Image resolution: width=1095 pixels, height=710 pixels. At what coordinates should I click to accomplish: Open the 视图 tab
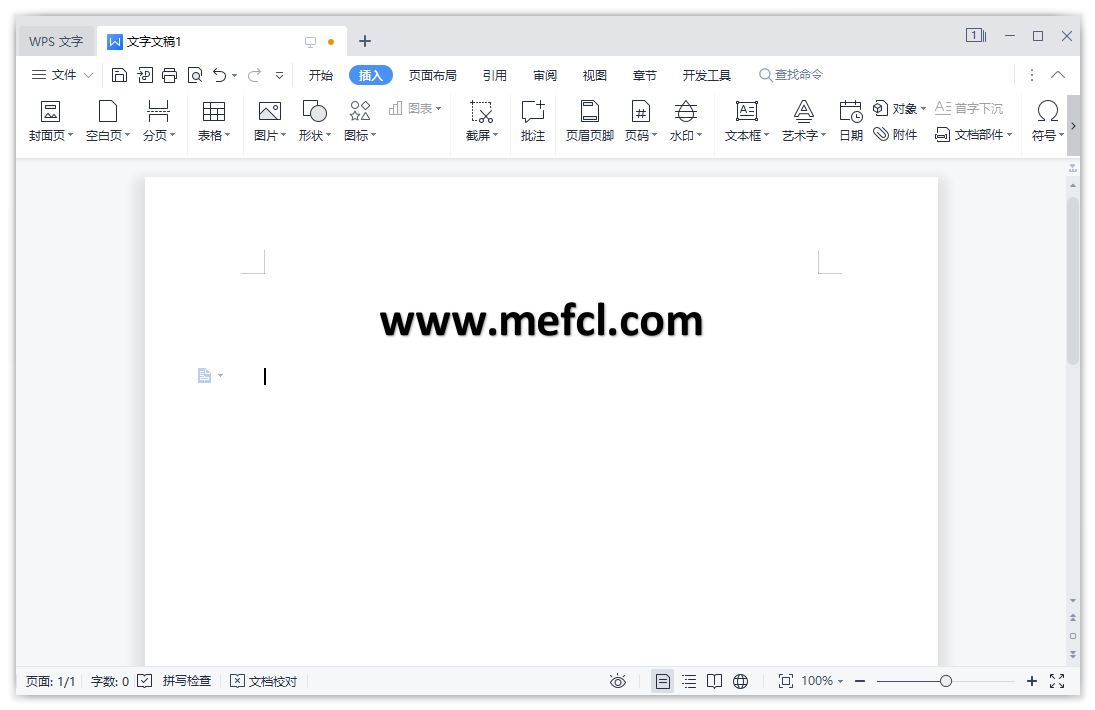tap(595, 75)
